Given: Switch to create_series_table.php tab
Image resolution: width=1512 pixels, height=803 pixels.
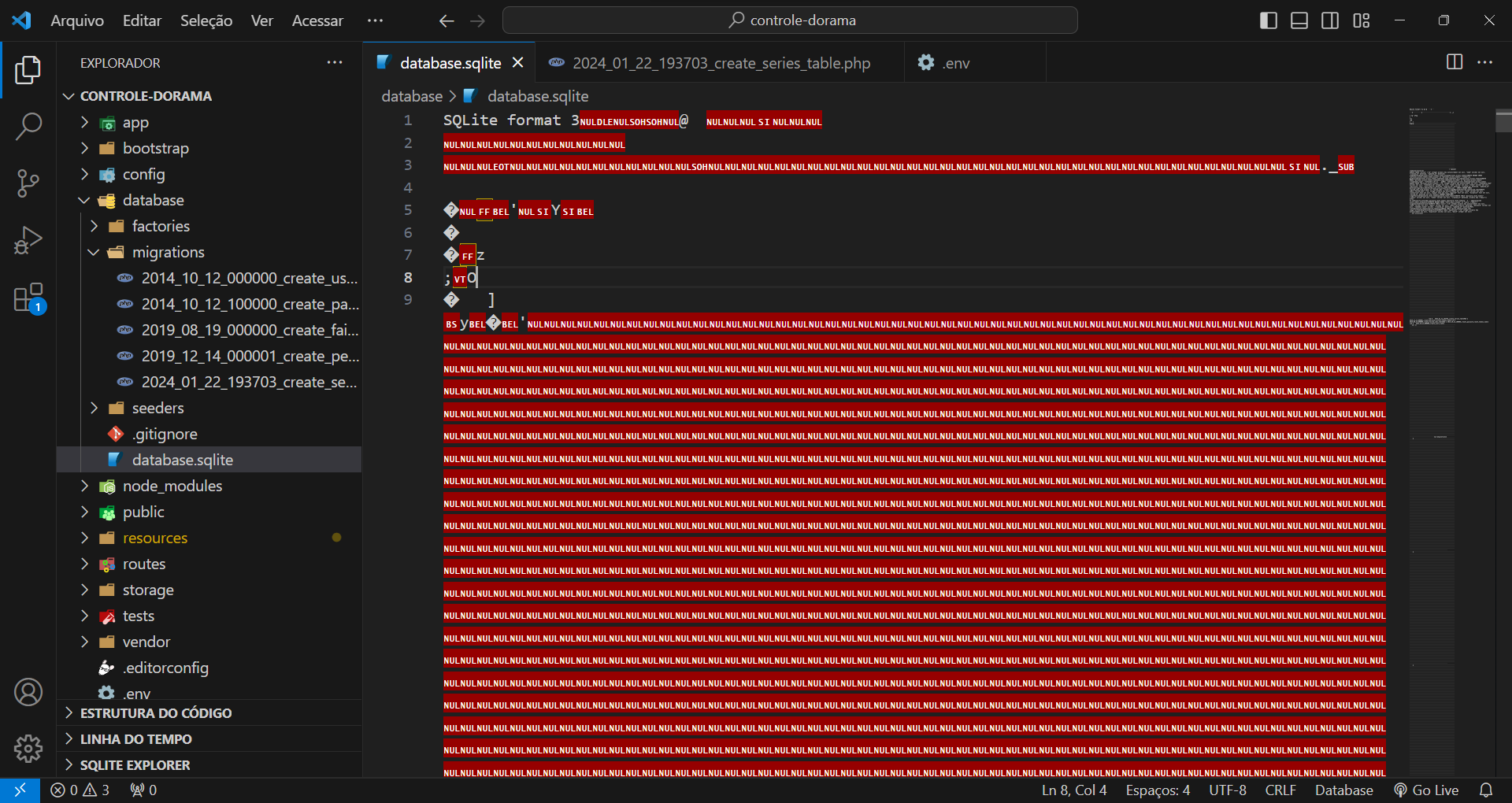Looking at the screenshot, I should 721,62.
